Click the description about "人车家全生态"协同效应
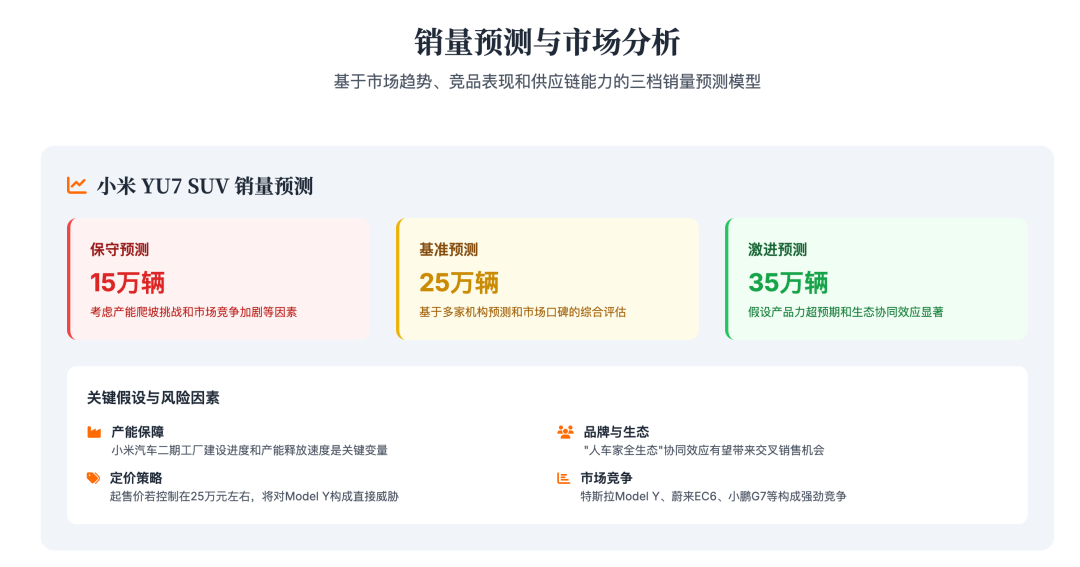 coord(704,451)
